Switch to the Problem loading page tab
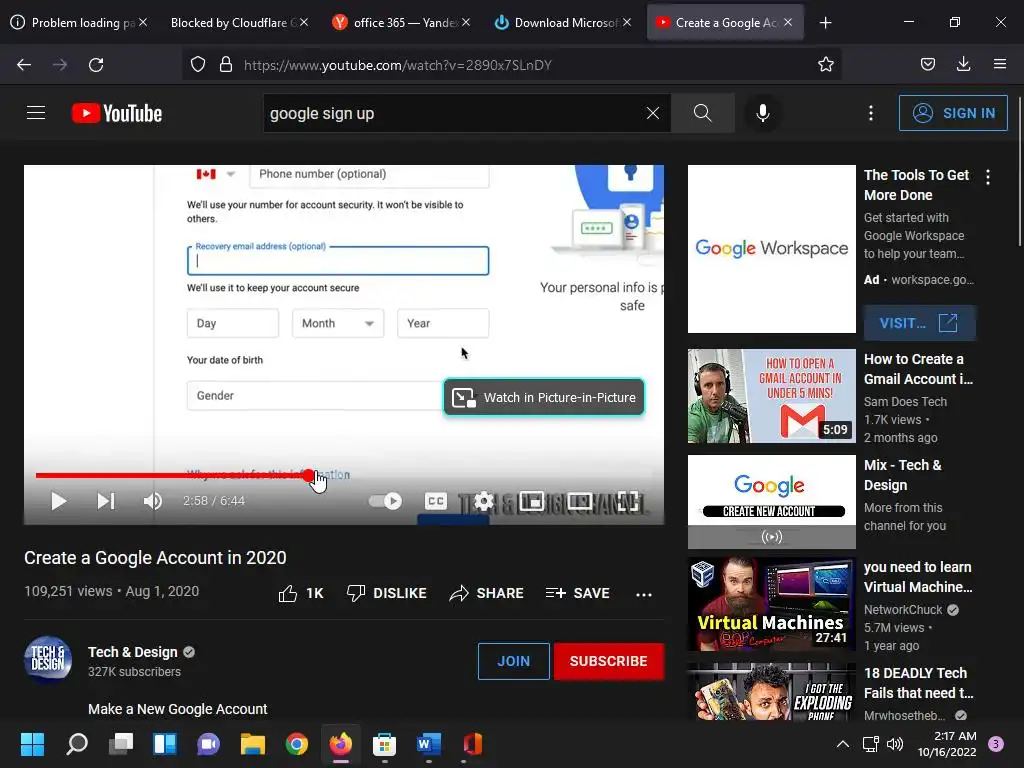The height and width of the screenshot is (768, 1024). [x=78, y=22]
